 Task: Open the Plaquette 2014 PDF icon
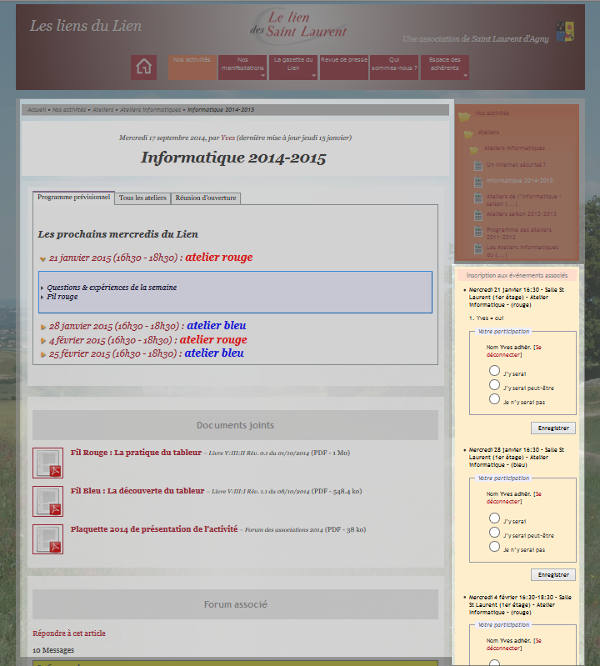48,539
